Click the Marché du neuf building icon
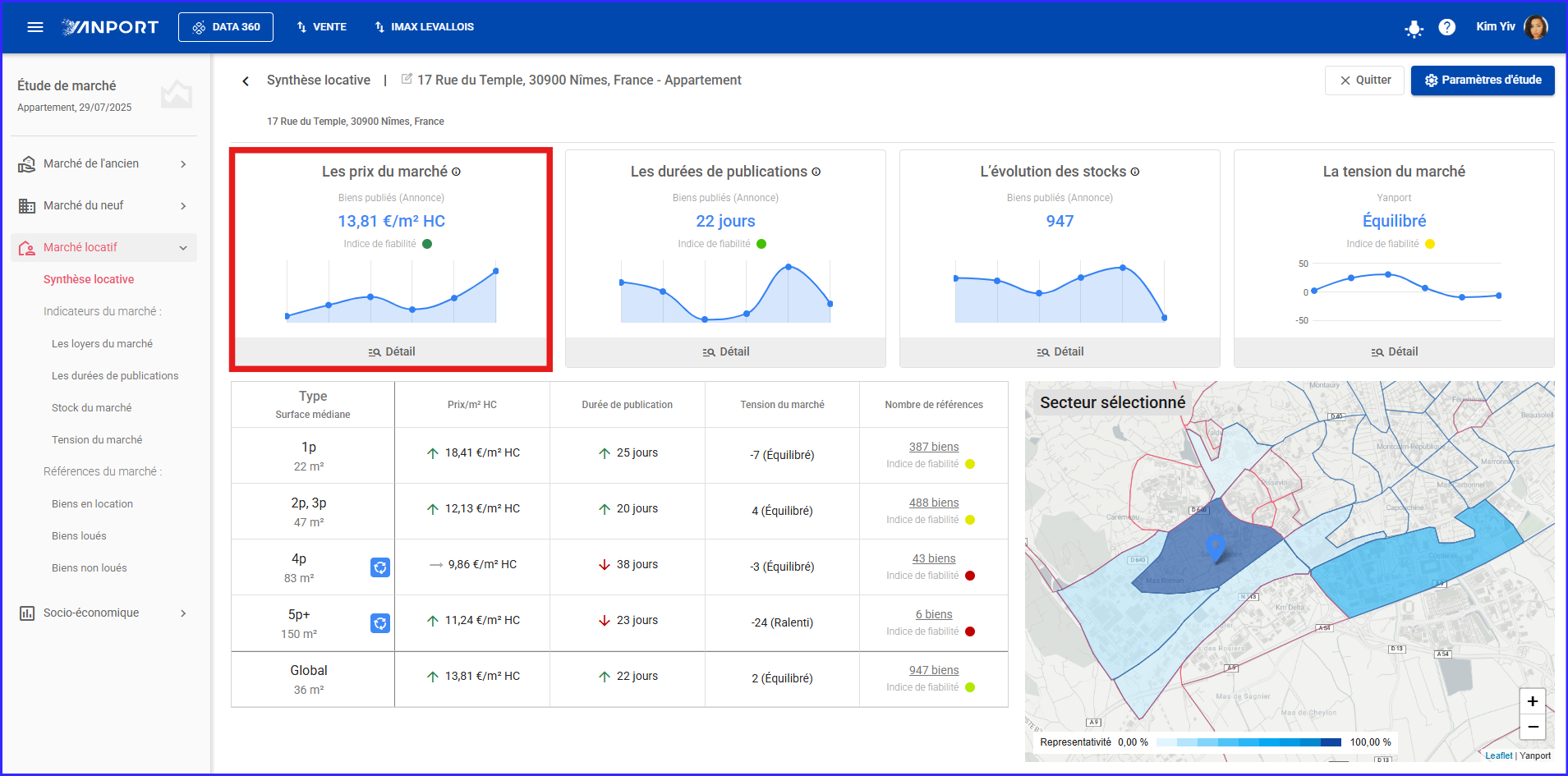 pos(27,206)
